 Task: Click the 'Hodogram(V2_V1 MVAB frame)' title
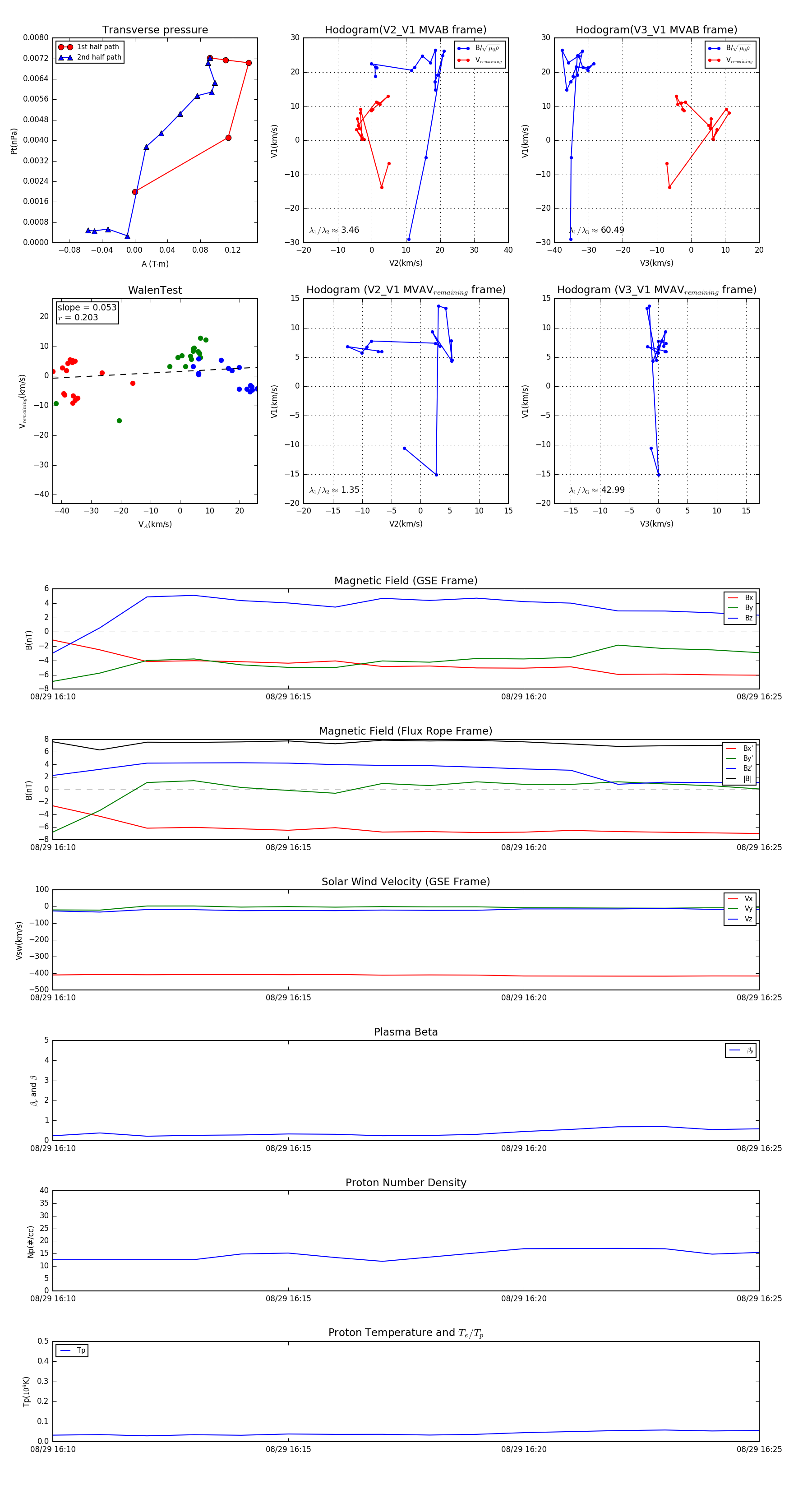coord(406,30)
